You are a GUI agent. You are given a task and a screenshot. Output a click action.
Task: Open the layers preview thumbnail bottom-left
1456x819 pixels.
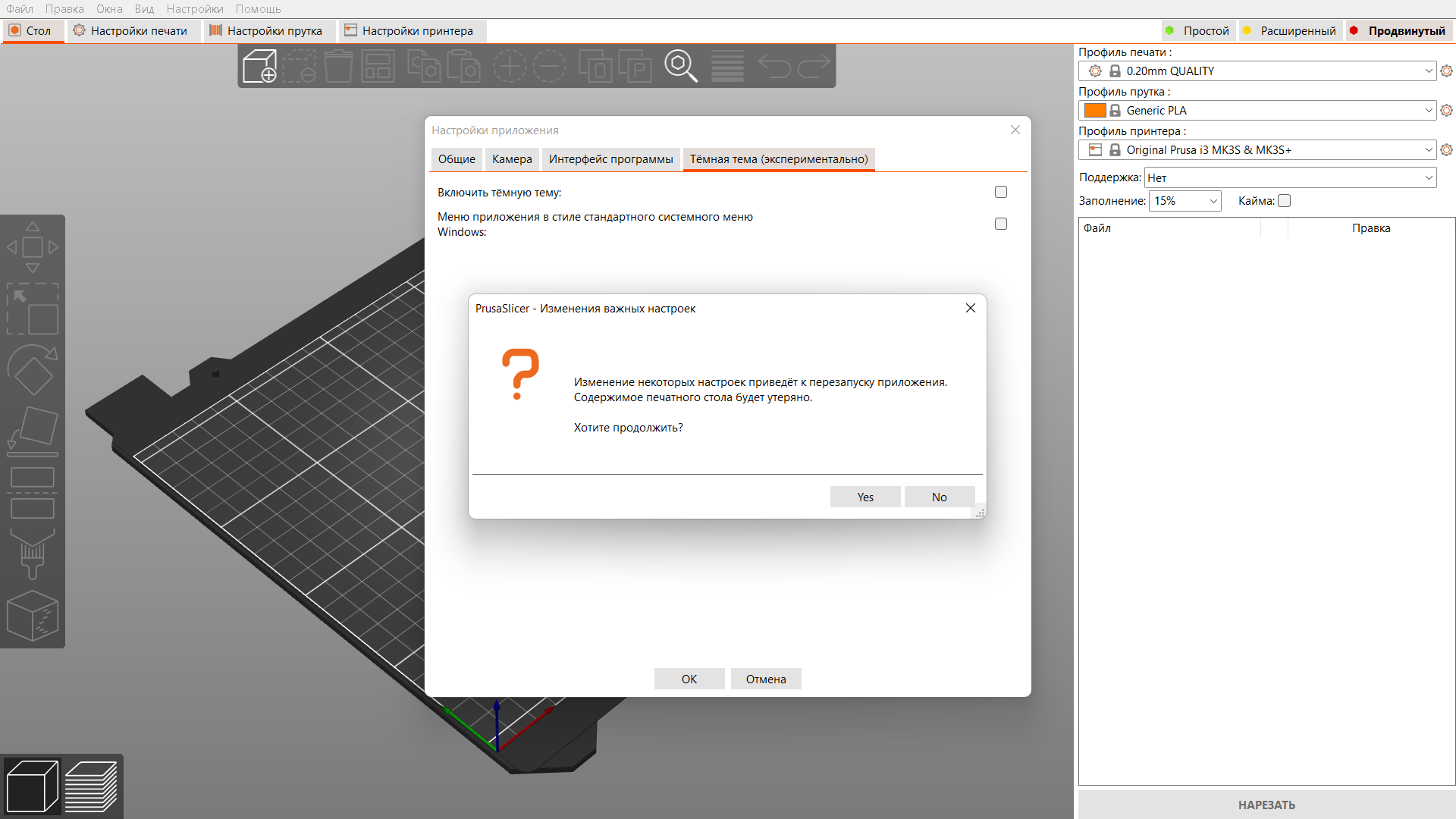[92, 786]
